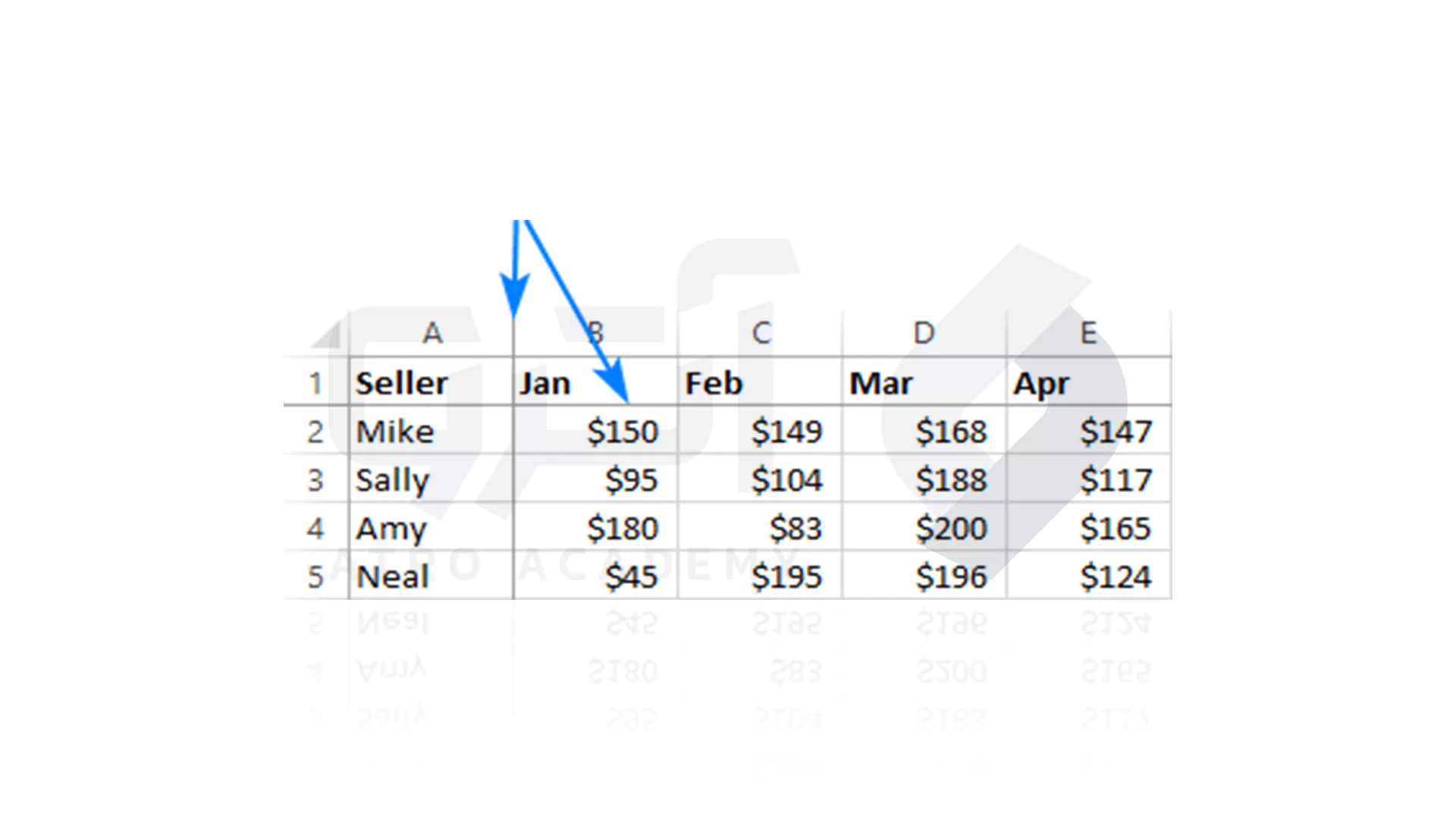
Task: Select row 5 header
Action: click(x=316, y=576)
